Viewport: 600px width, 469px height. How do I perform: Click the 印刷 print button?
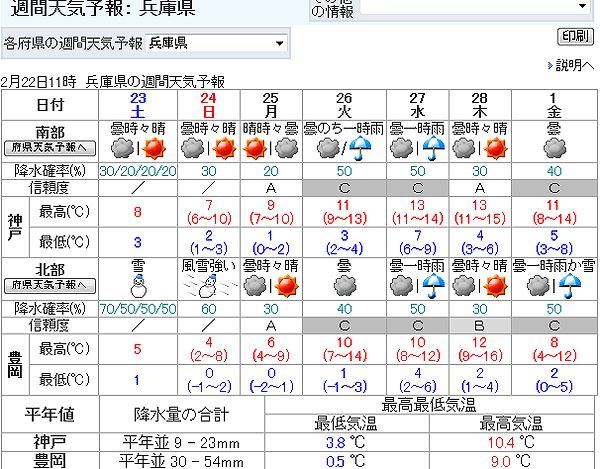coord(576,37)
